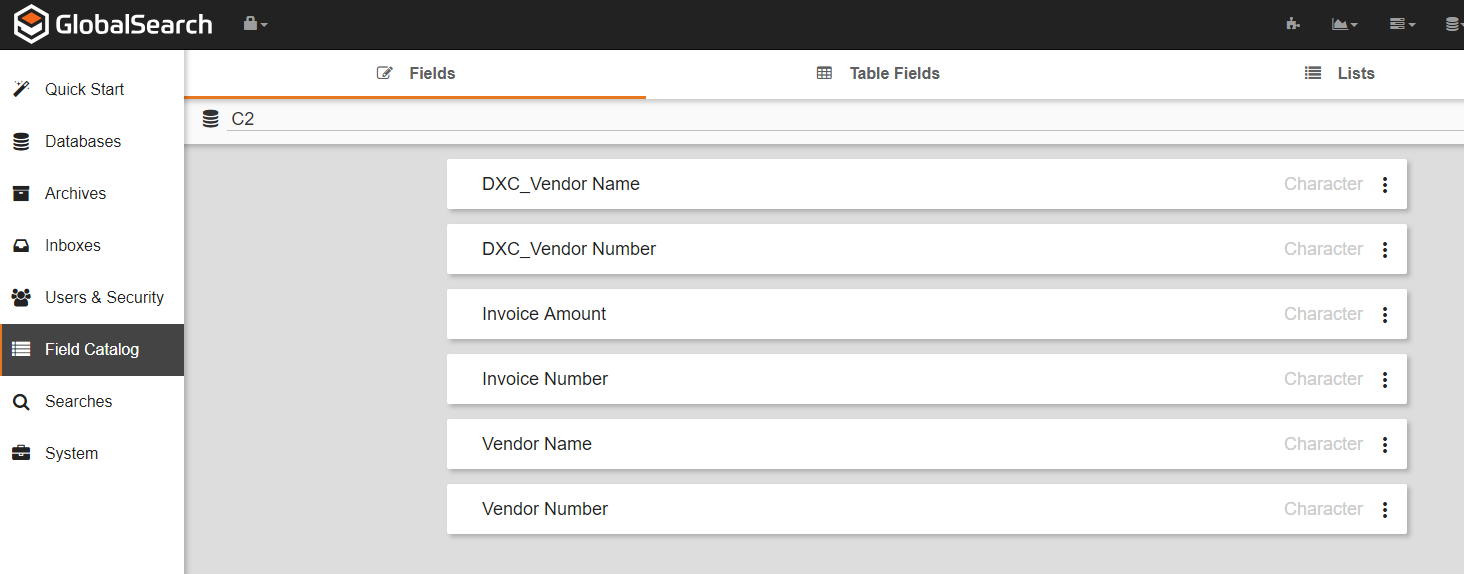Click the Searches magnifier icon

click(x=21, y=402)
